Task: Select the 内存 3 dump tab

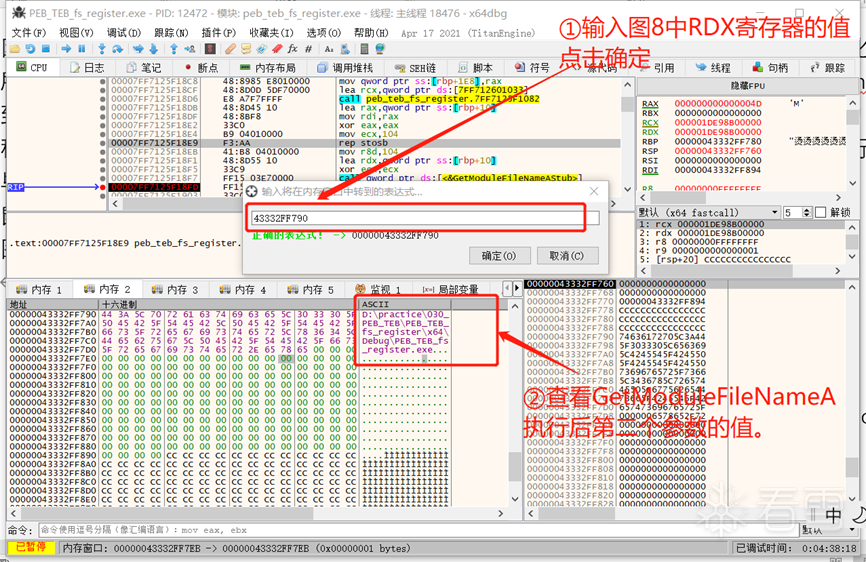Action: coord(175,289)
